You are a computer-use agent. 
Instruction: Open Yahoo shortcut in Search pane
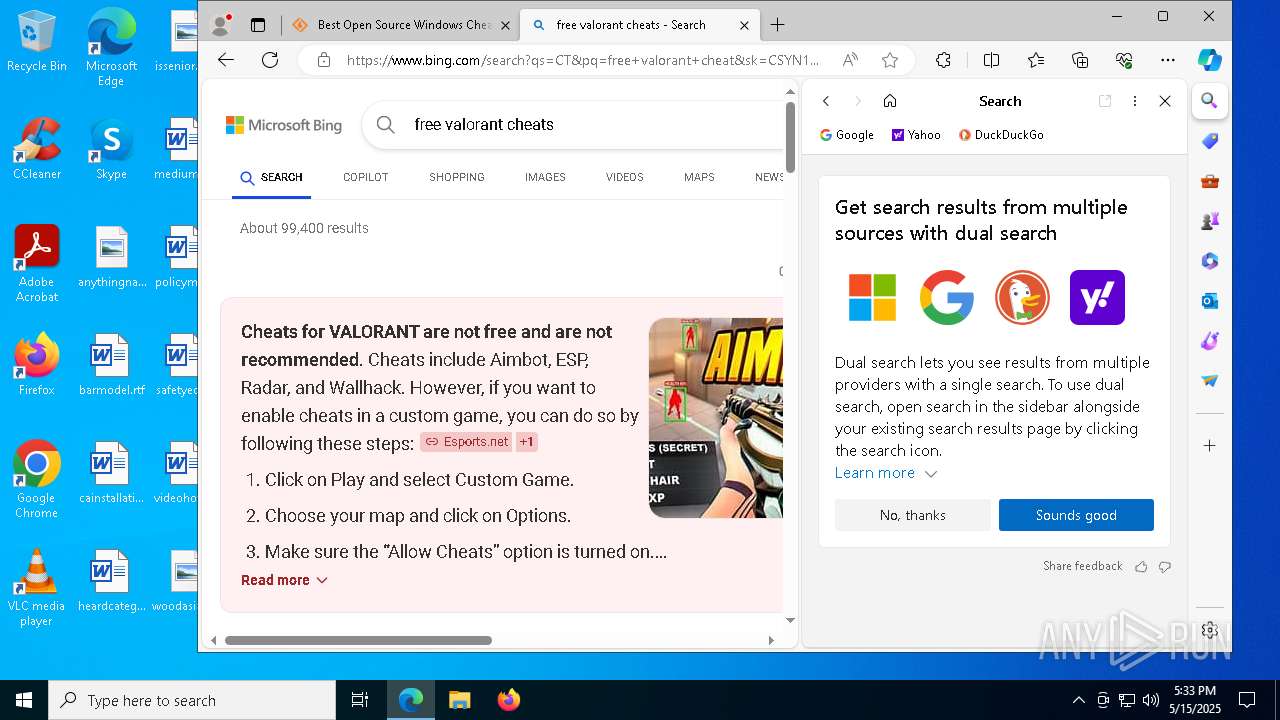(916, 135)
